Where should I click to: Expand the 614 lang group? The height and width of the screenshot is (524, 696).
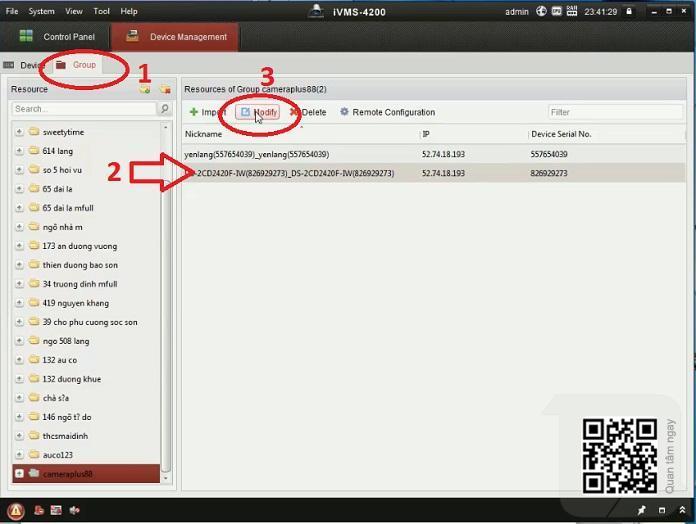pyautogui.click(x=19, y=151)
